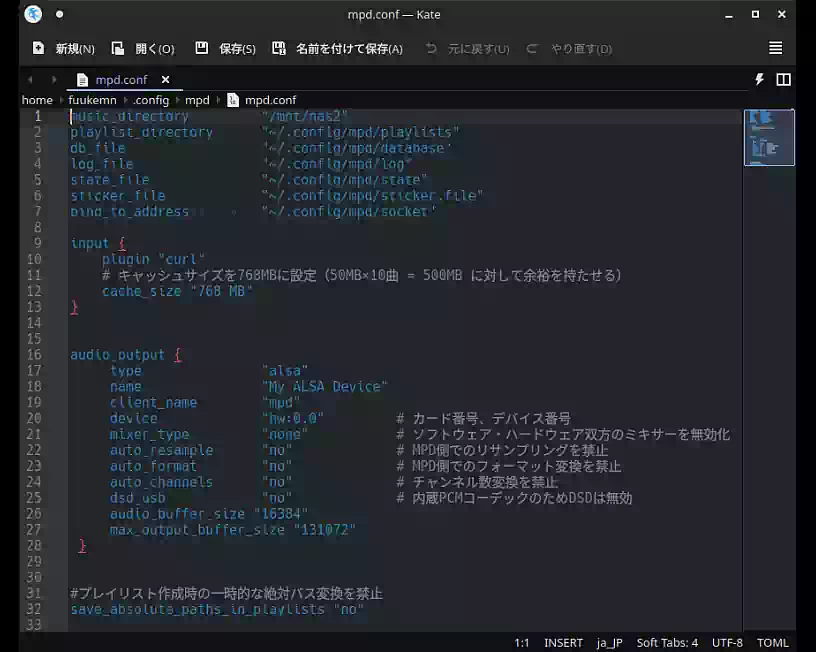This screenshot has height=652, width=816.
Task: Click 'db_file' on line 3
Action: [x=98, y=148]
